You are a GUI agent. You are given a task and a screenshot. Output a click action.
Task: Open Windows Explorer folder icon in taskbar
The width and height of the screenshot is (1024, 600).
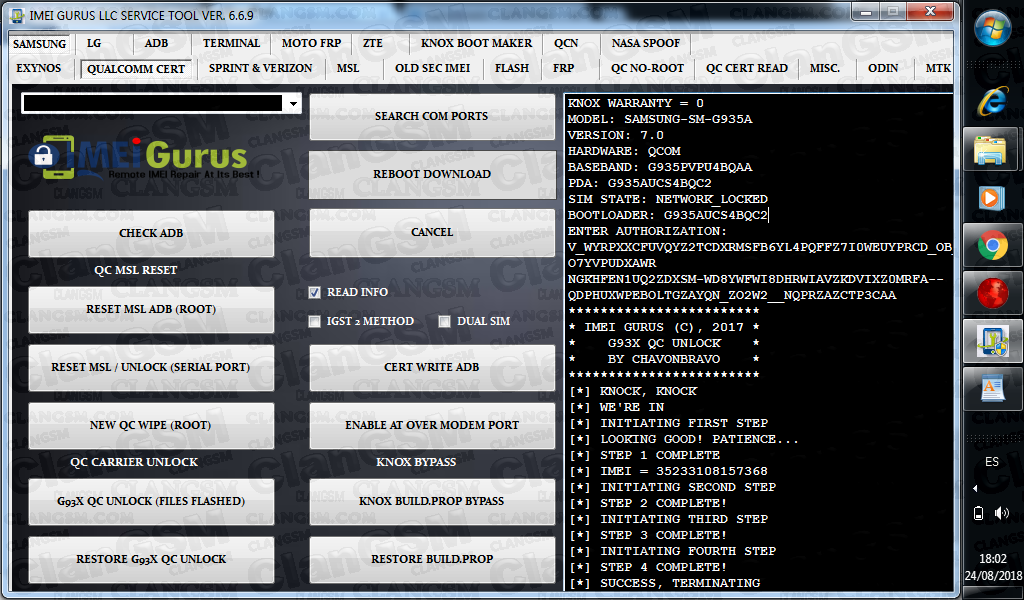992,150
